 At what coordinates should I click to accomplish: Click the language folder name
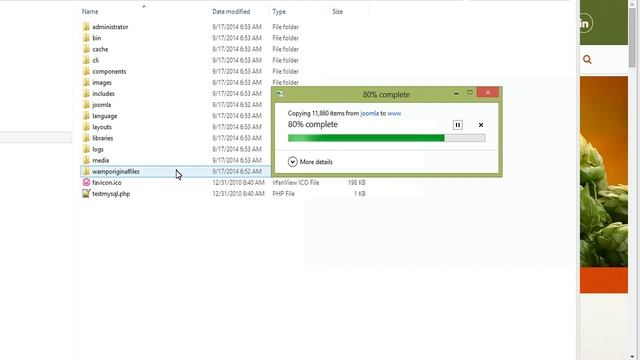point(104,116)
